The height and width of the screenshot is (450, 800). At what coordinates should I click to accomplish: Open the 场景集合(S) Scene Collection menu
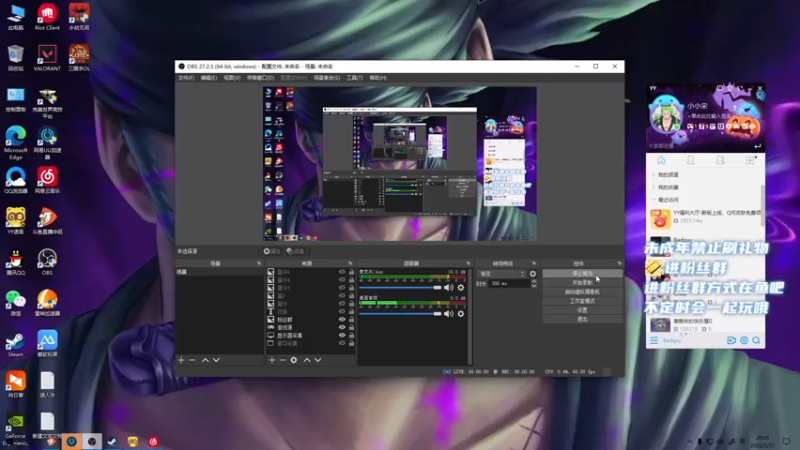(327, 78)
